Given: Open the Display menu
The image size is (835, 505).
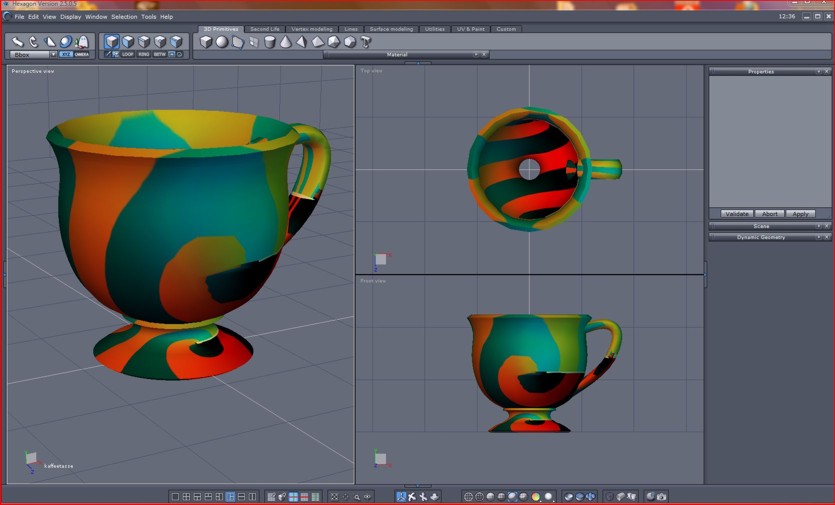Looking at the screenshot, I should tap(70, 17).
